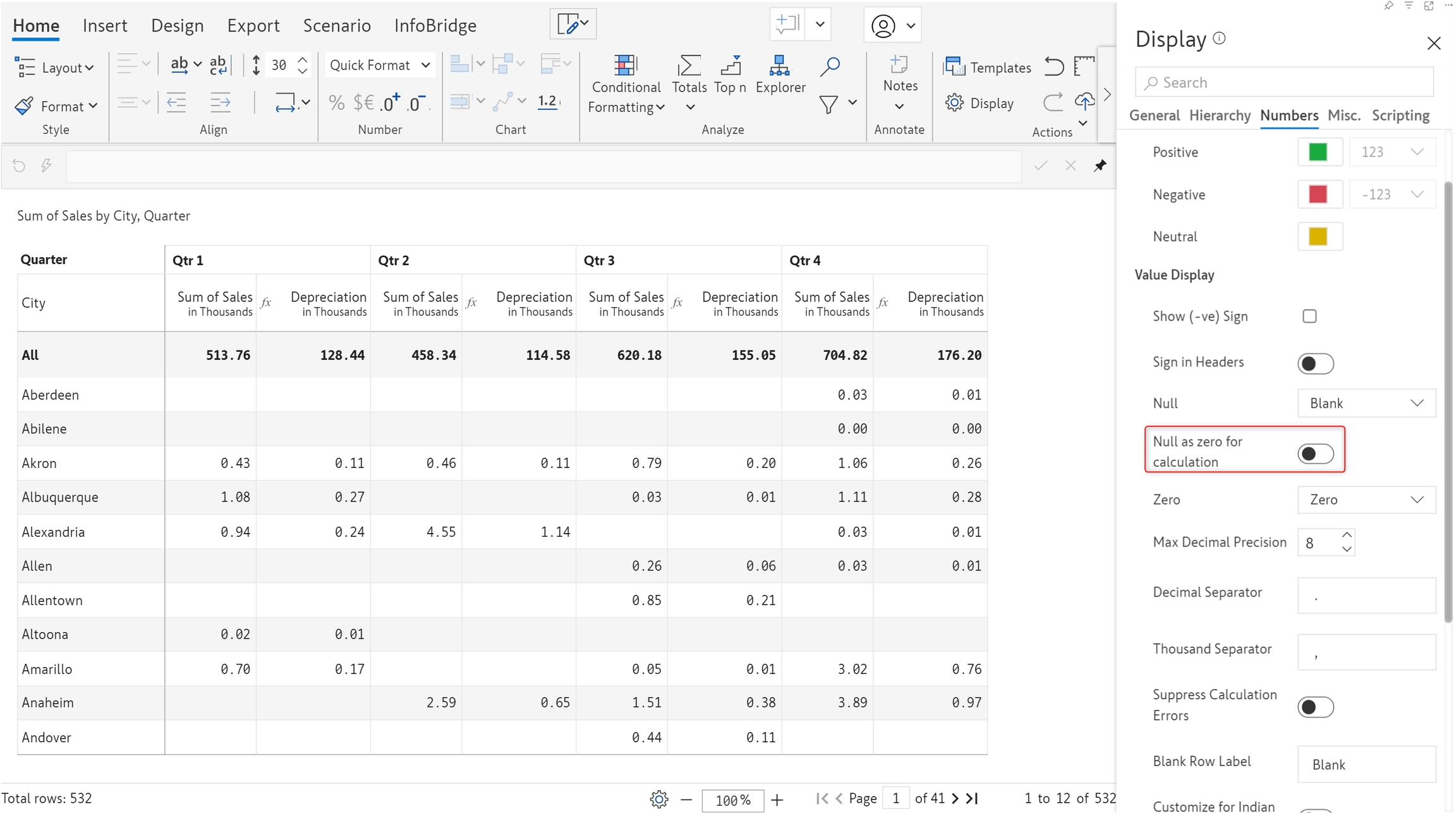The height and width of the screenshot is (816, 1456).
Task: Check the Show (-ve) Sign checkbox
Action: click(1309, 316)
